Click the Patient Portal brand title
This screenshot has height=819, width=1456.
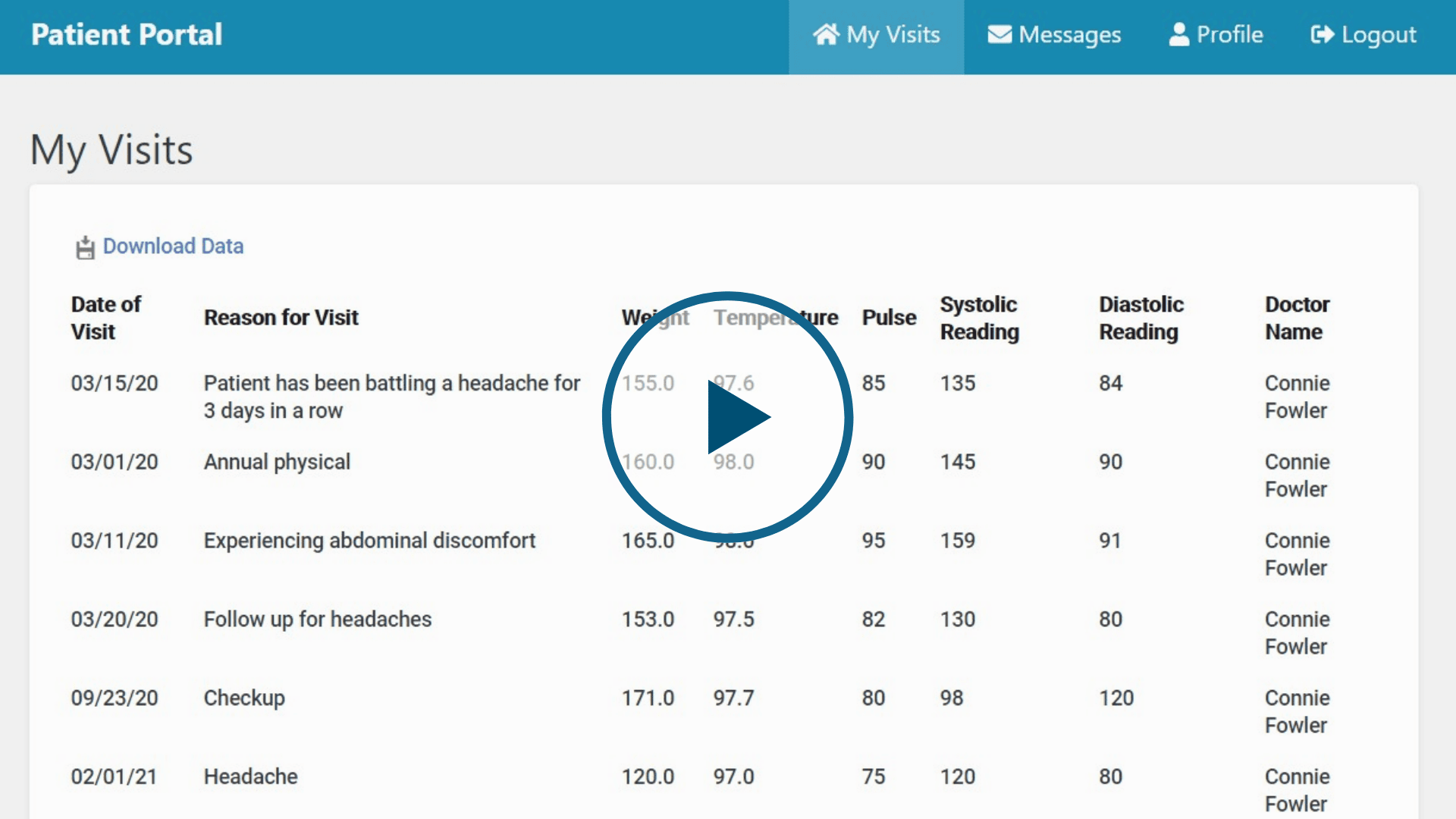pos(127,34)
